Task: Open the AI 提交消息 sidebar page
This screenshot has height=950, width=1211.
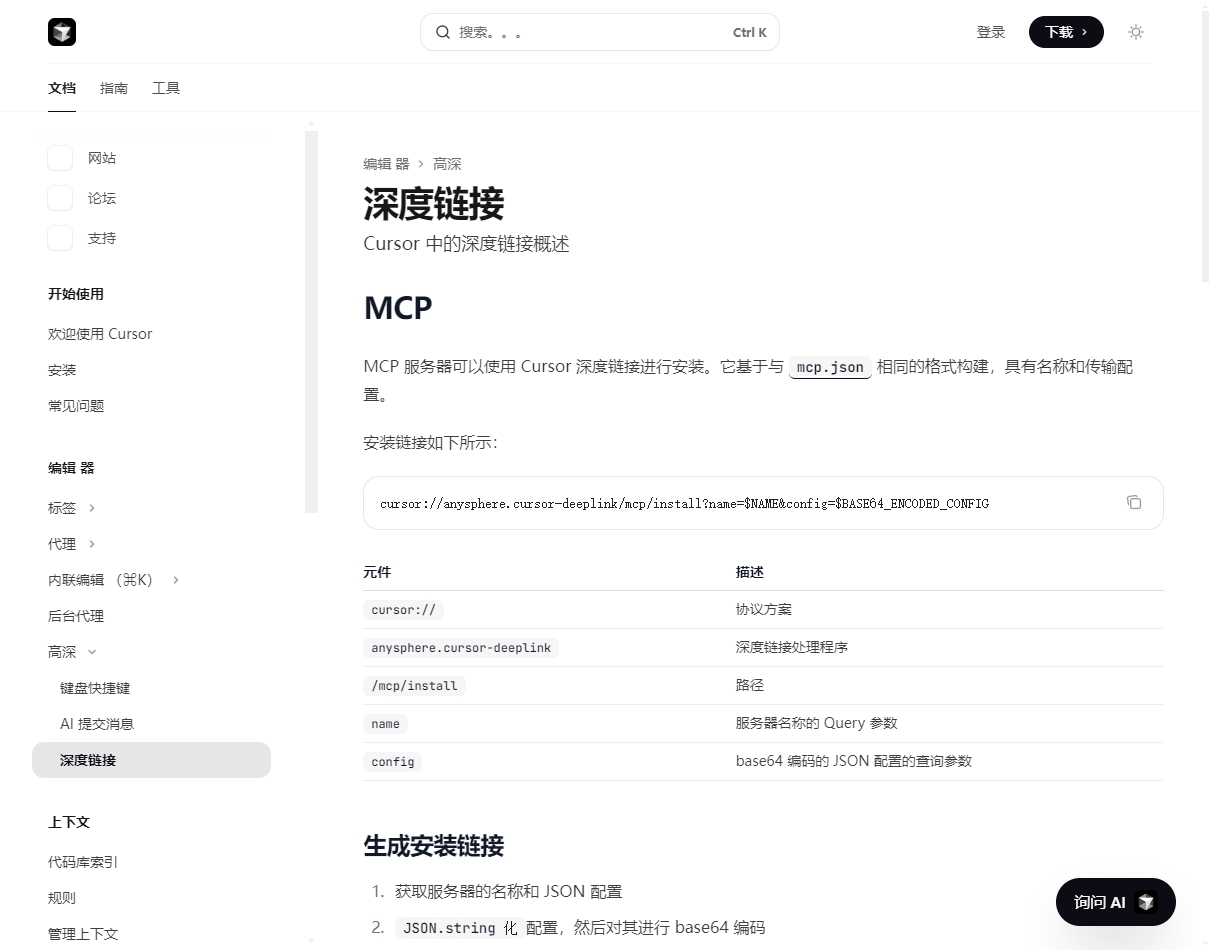Action: coord(97,724)
